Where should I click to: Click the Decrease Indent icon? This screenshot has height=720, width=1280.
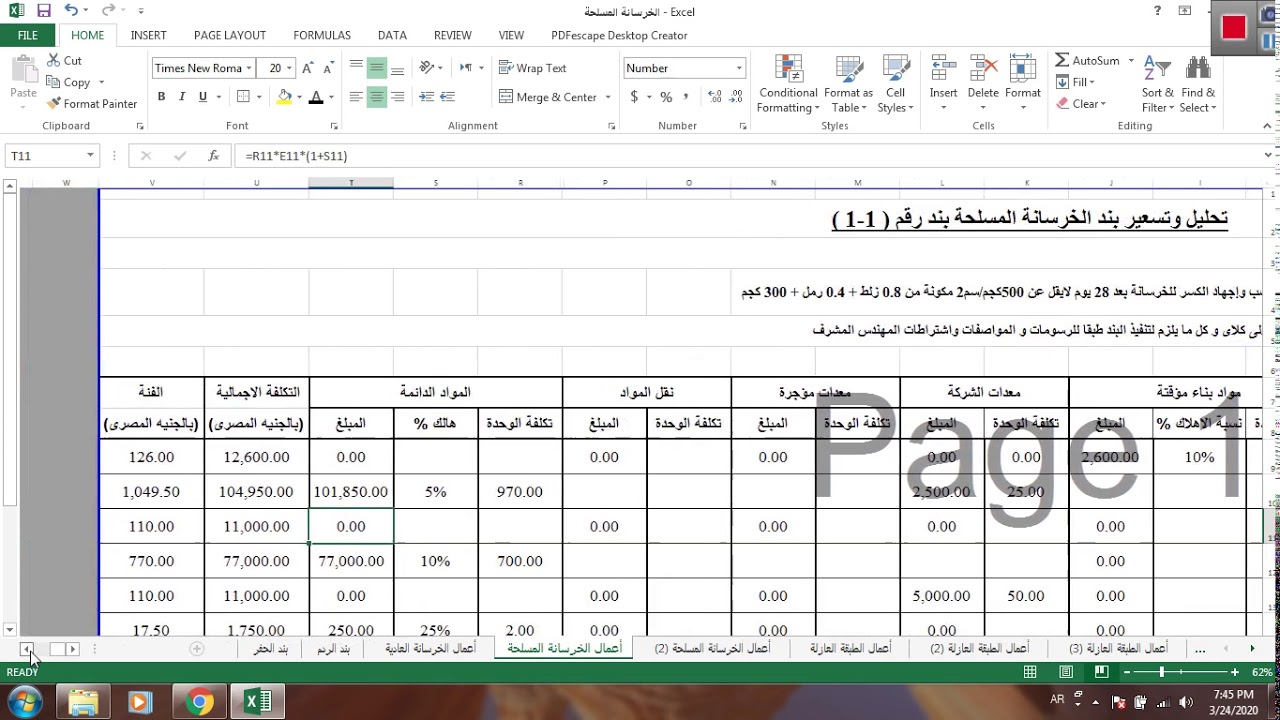pos(427,97)
